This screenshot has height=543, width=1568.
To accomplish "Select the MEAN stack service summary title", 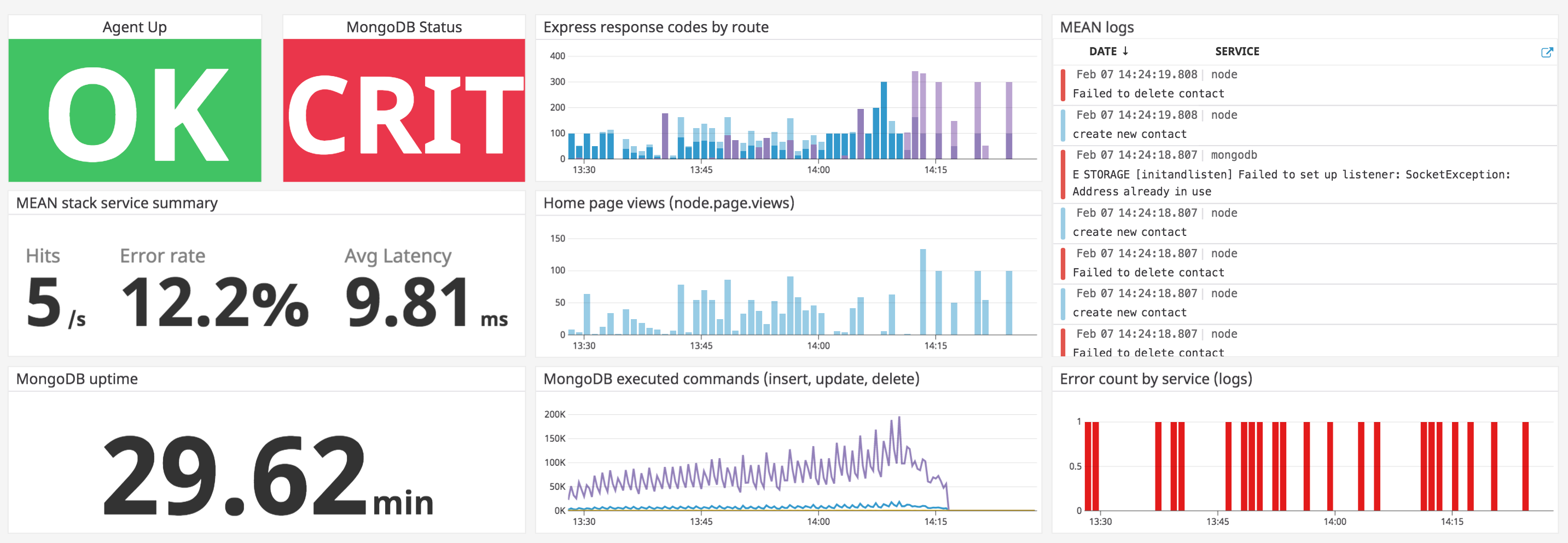I will tap(117, 203).
